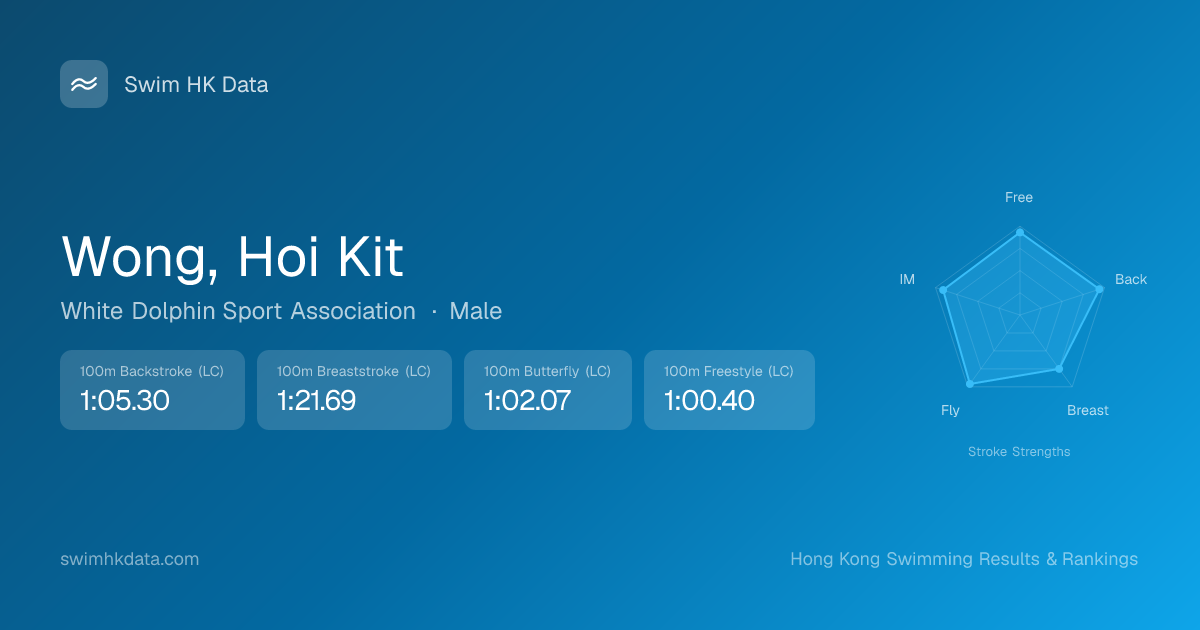1200x630 pixels.
Task: Click the Male gender label
Action: coord(475,311)
